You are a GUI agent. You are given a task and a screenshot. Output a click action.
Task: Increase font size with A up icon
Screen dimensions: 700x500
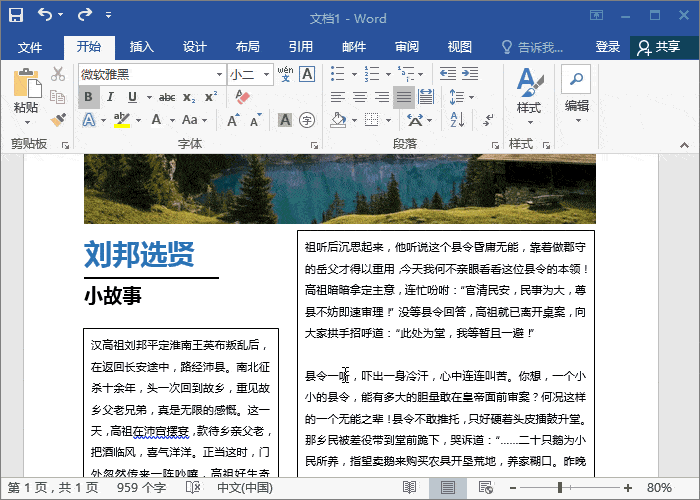pos(233,120)
